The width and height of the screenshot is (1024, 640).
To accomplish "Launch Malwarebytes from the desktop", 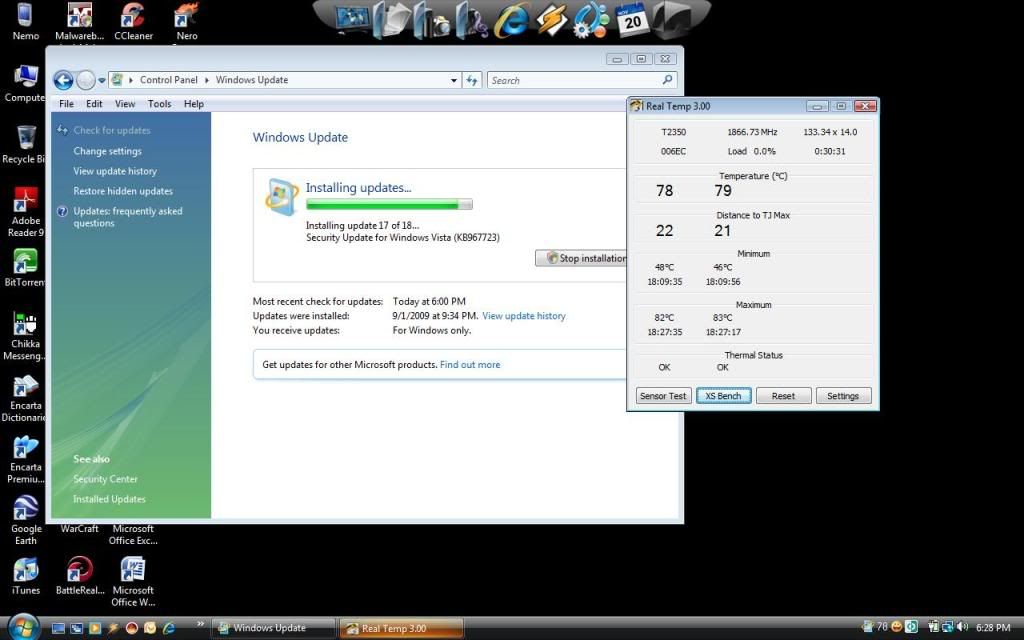I will tap(80, 22).
